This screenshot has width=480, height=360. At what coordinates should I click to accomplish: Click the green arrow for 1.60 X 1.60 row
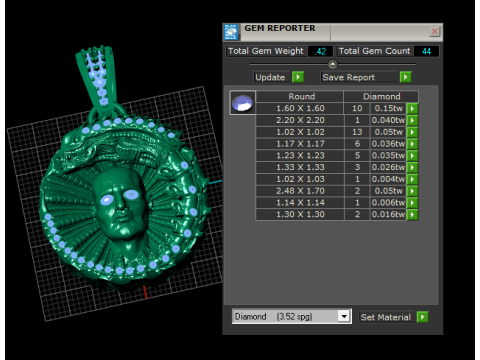412,108
